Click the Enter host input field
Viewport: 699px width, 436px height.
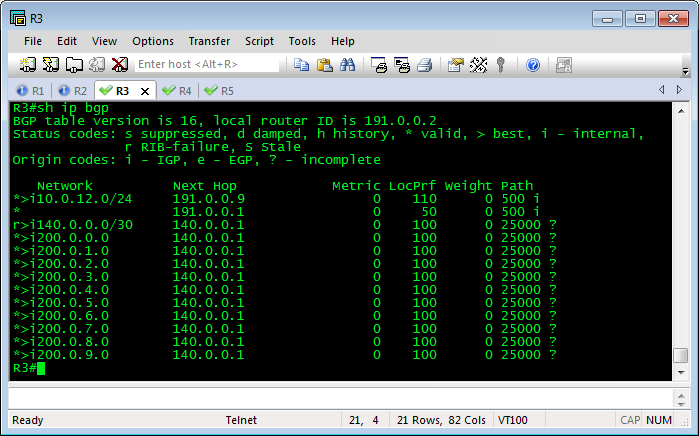(207, 64)
